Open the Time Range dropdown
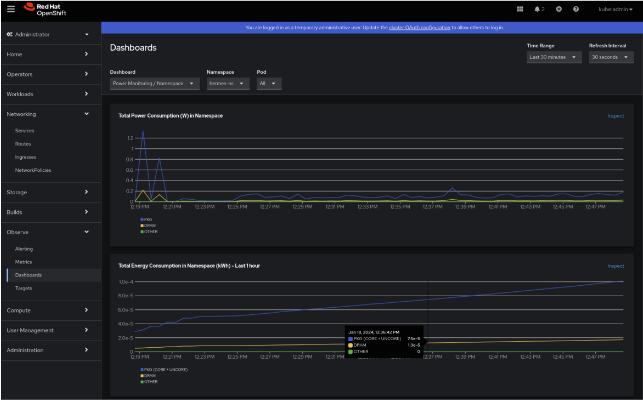Viewport: 643px width, 400px height. pos(554,57)
